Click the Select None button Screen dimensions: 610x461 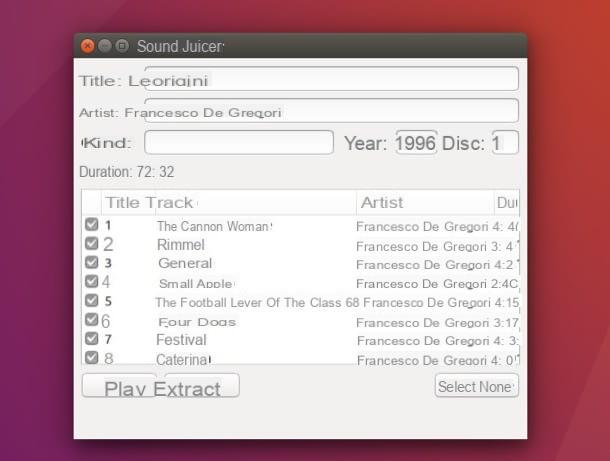pos(477,386)
